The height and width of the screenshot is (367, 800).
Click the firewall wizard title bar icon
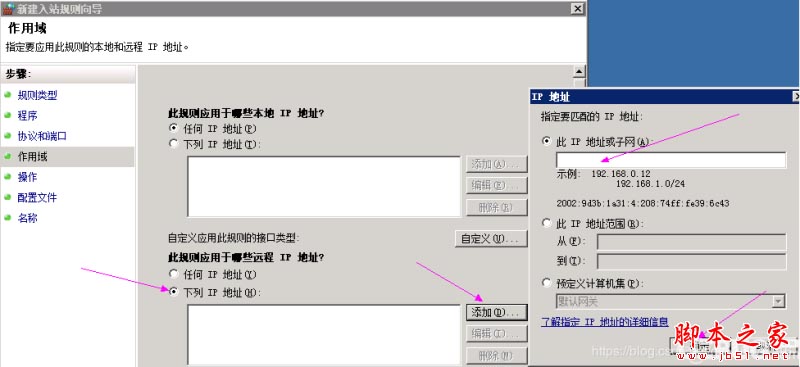point(8,8)
